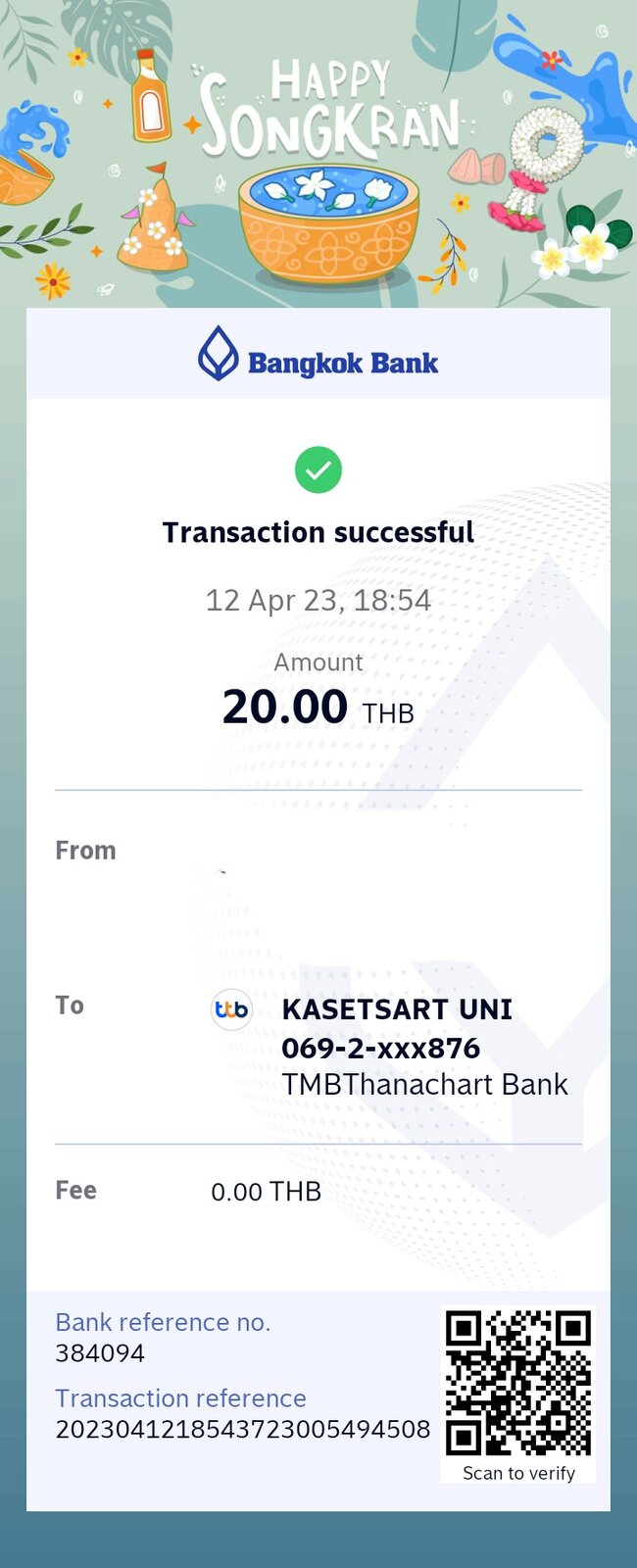Select recipient name KASETSART UNI
The height and width of the screenshot is (1568, 637).
click(x=397, y=1009)
